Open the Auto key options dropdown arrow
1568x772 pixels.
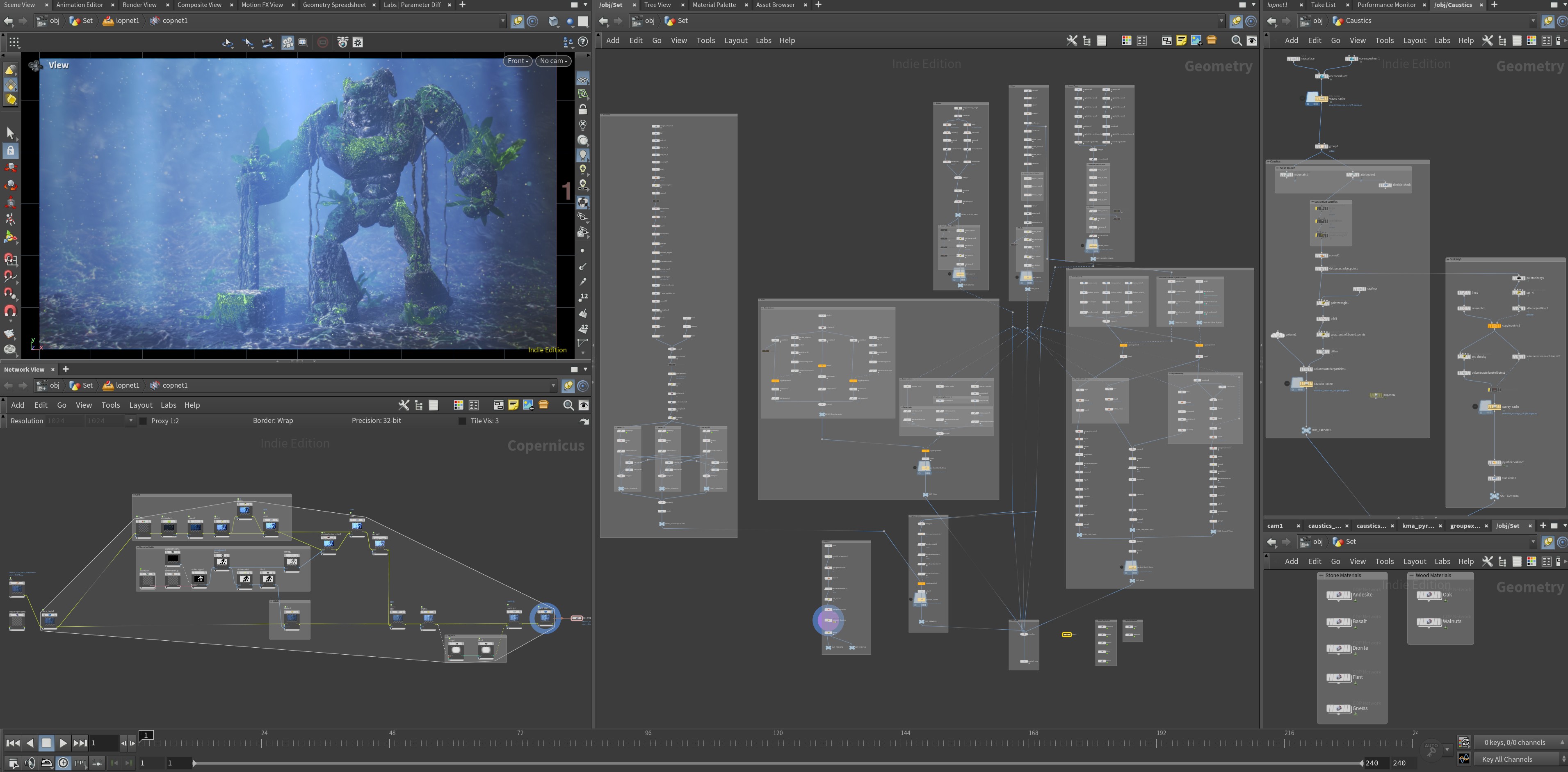[1447, 749]
